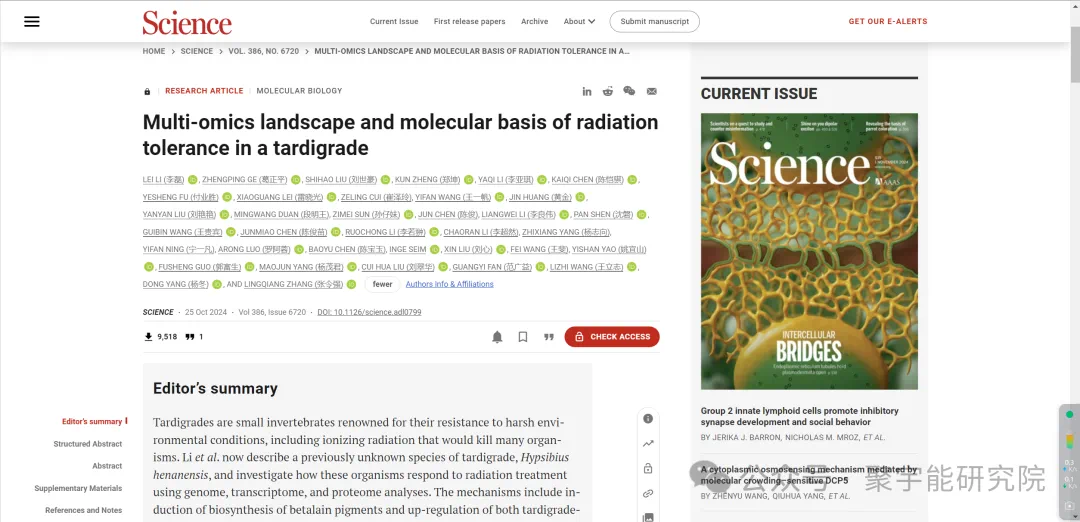Click the Submit manuscript button
The height and width of the screenshot is (522, 1080).
click(x=654, y=21)
